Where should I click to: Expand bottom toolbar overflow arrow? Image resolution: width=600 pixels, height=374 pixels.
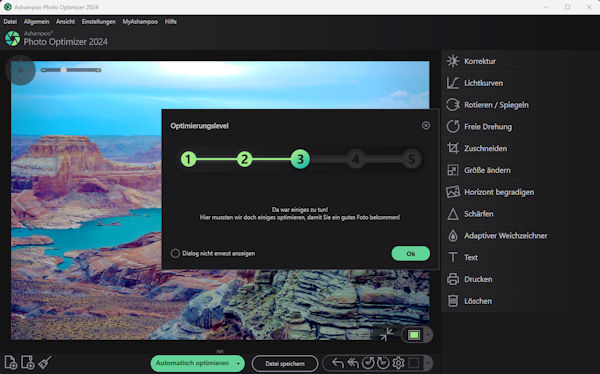[x=428, y=363]
